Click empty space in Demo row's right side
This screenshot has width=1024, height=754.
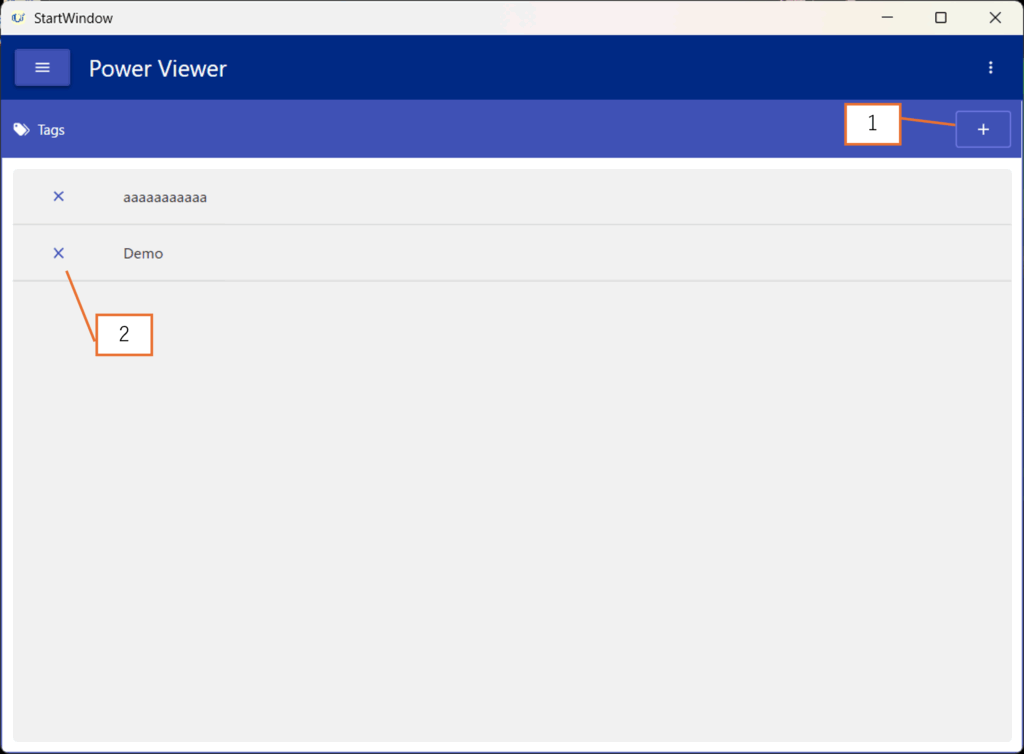[700, 254]
